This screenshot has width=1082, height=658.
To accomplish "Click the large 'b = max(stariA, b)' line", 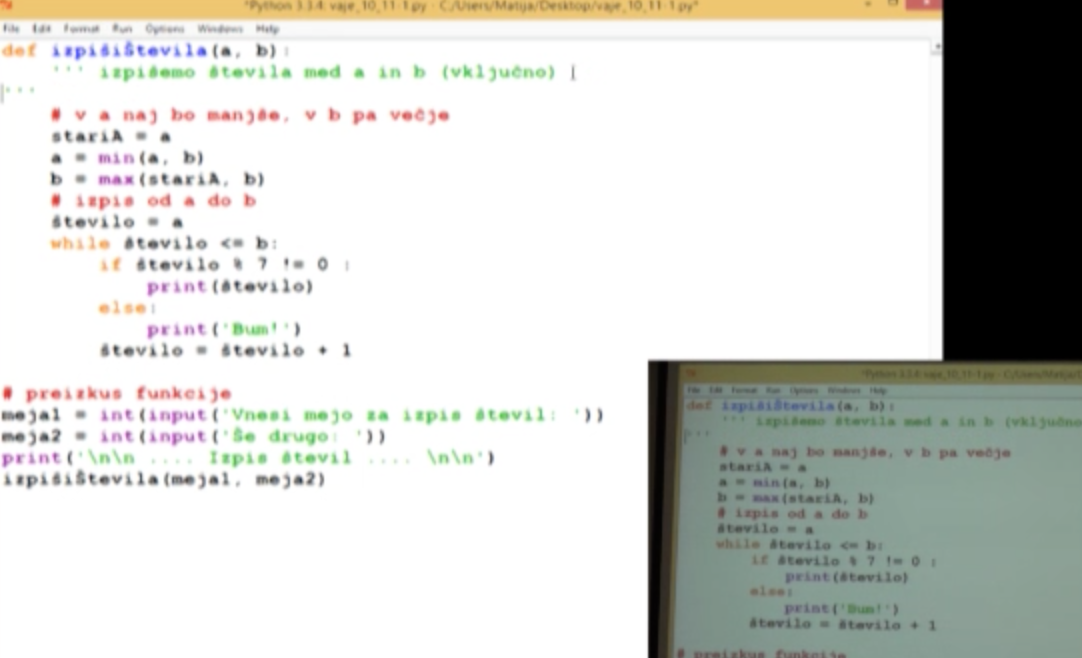I will point(157,180).
